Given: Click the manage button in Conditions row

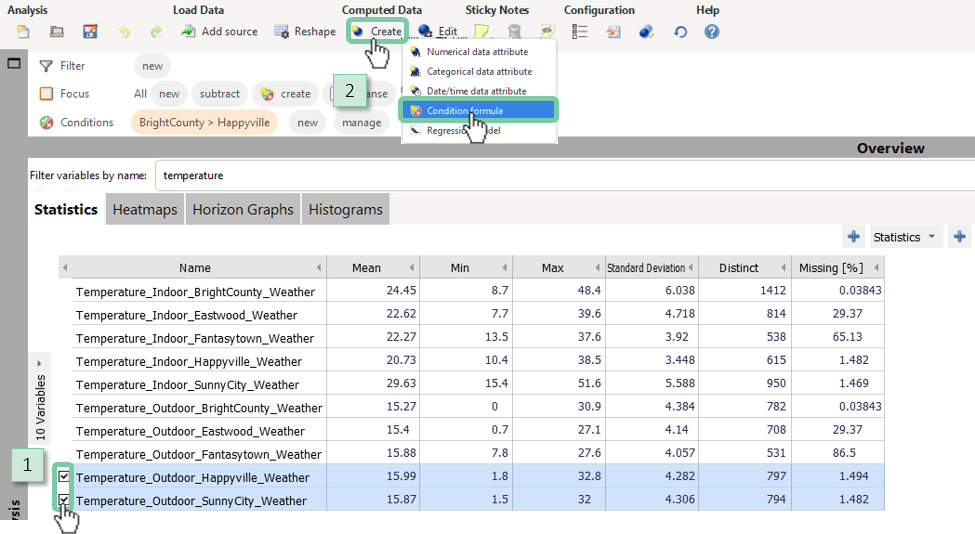Looking at the screenshot, I should 361,122.
